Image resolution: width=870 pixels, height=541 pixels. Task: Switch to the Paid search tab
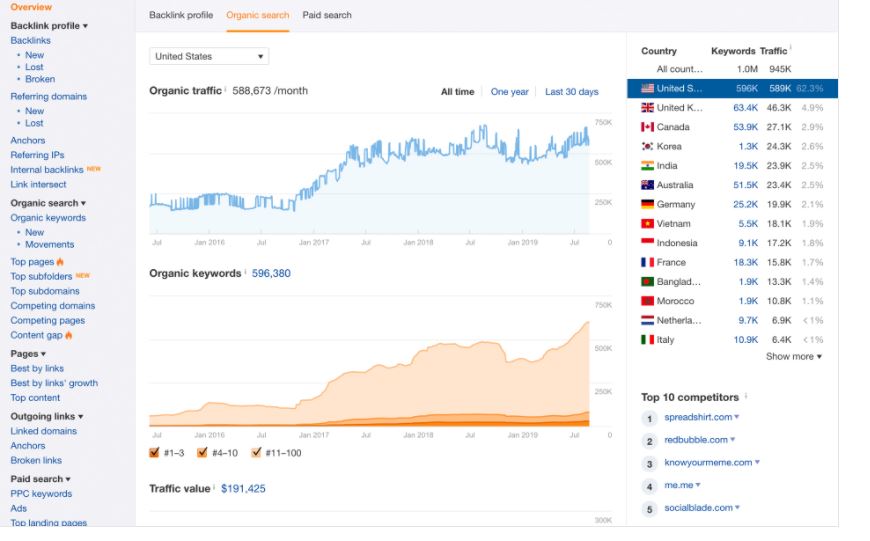click(x=327, y=15)
